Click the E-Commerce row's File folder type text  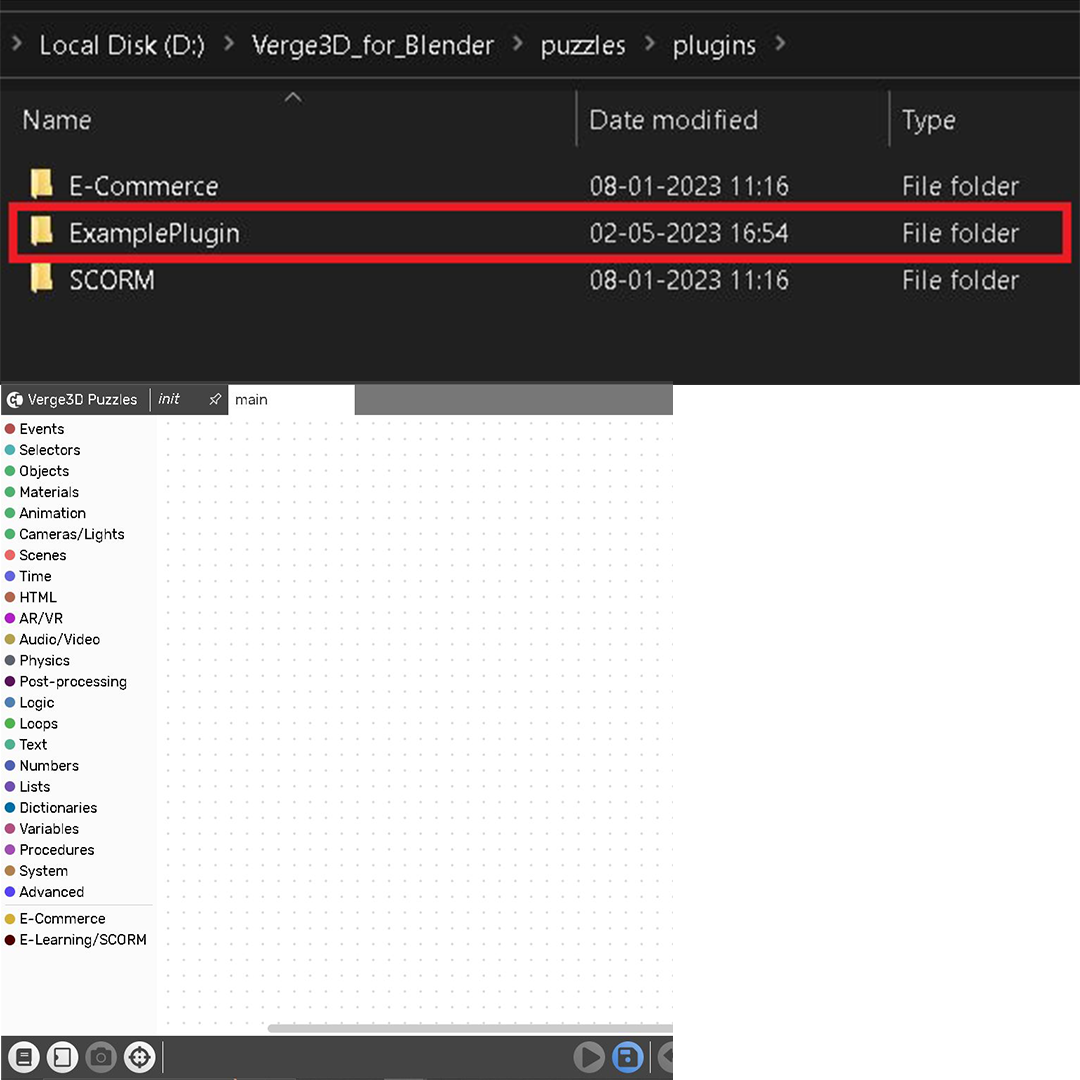[x=960, y=186]
